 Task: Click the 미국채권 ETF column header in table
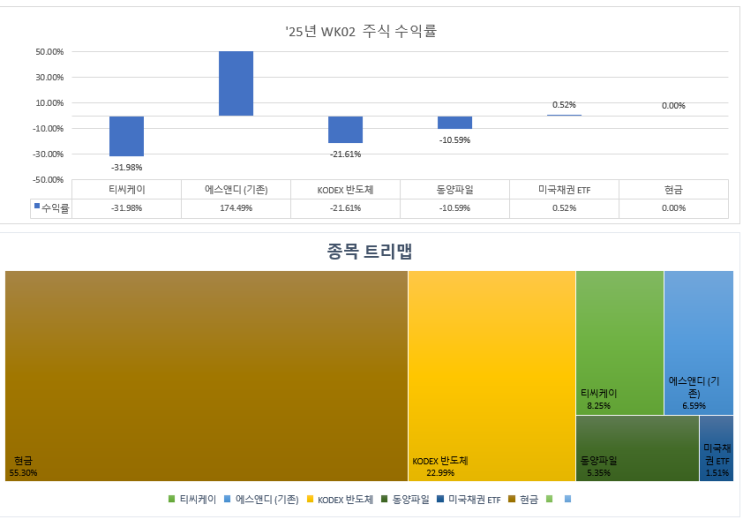[x=564, y=190]
